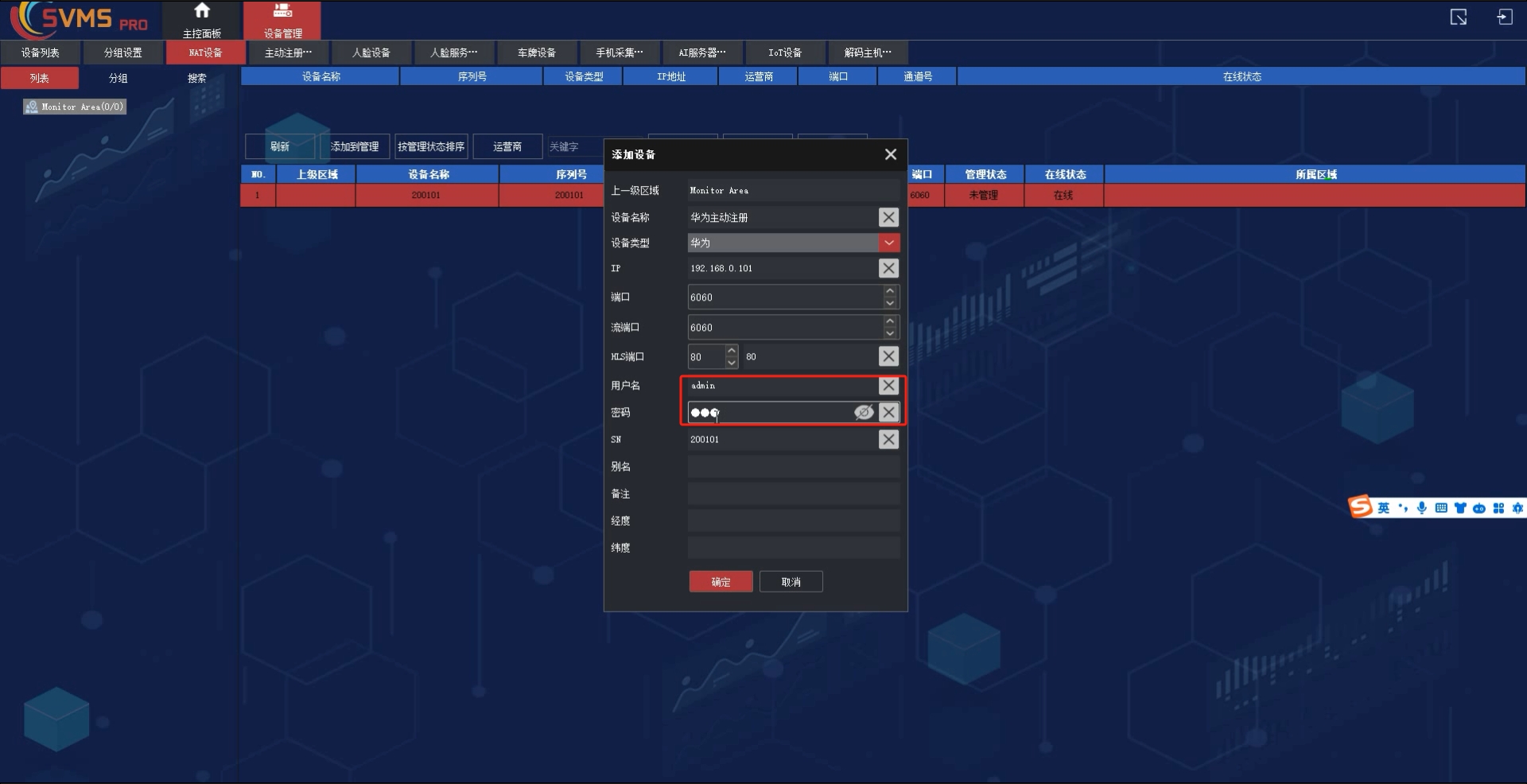
Task: Open the 人脸设备 tab
Action: pyautogui.click(x=371, y=53)
